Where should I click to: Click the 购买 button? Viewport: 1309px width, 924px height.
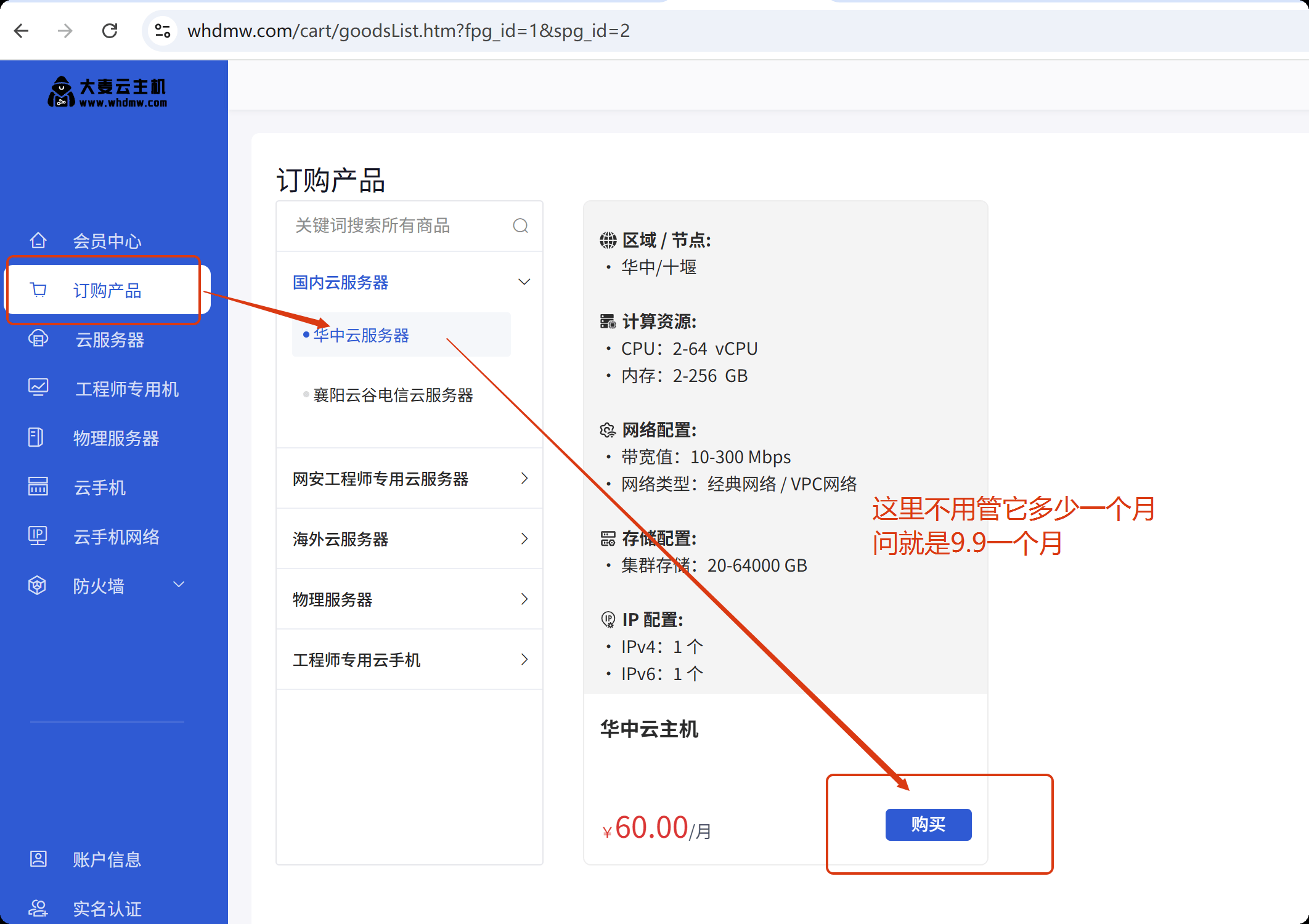(928, 824)
